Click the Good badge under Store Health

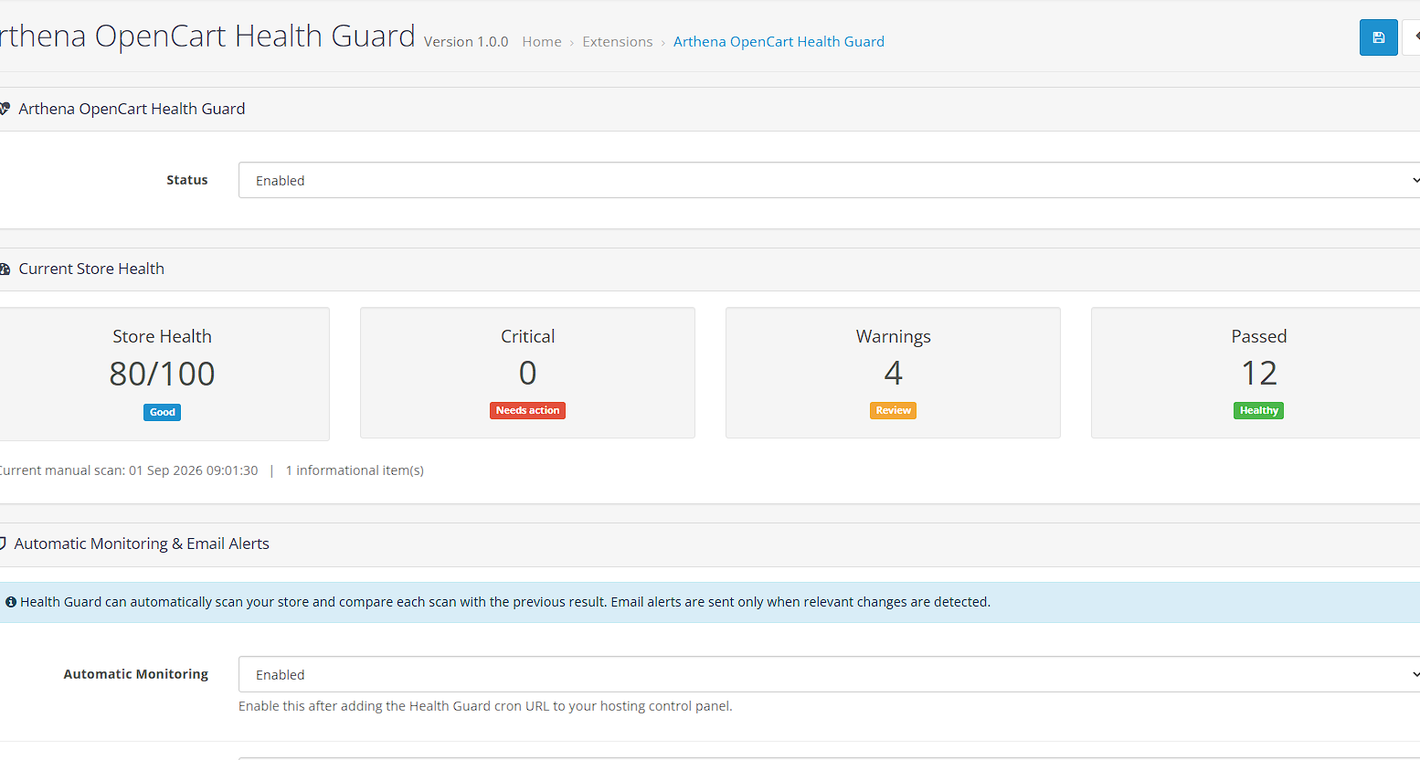pos(162,412)
